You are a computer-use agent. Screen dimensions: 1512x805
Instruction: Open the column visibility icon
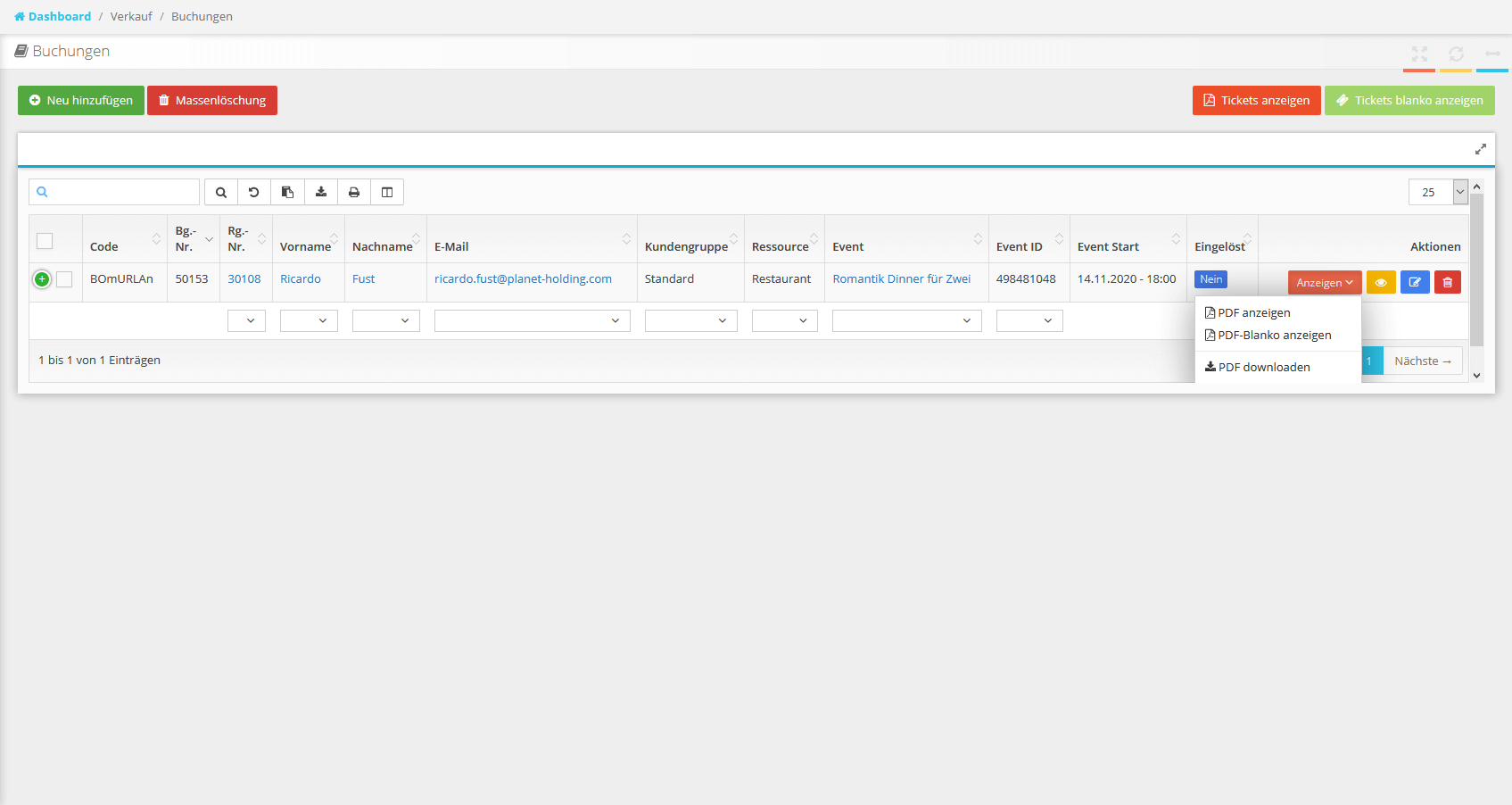(387, 192)
